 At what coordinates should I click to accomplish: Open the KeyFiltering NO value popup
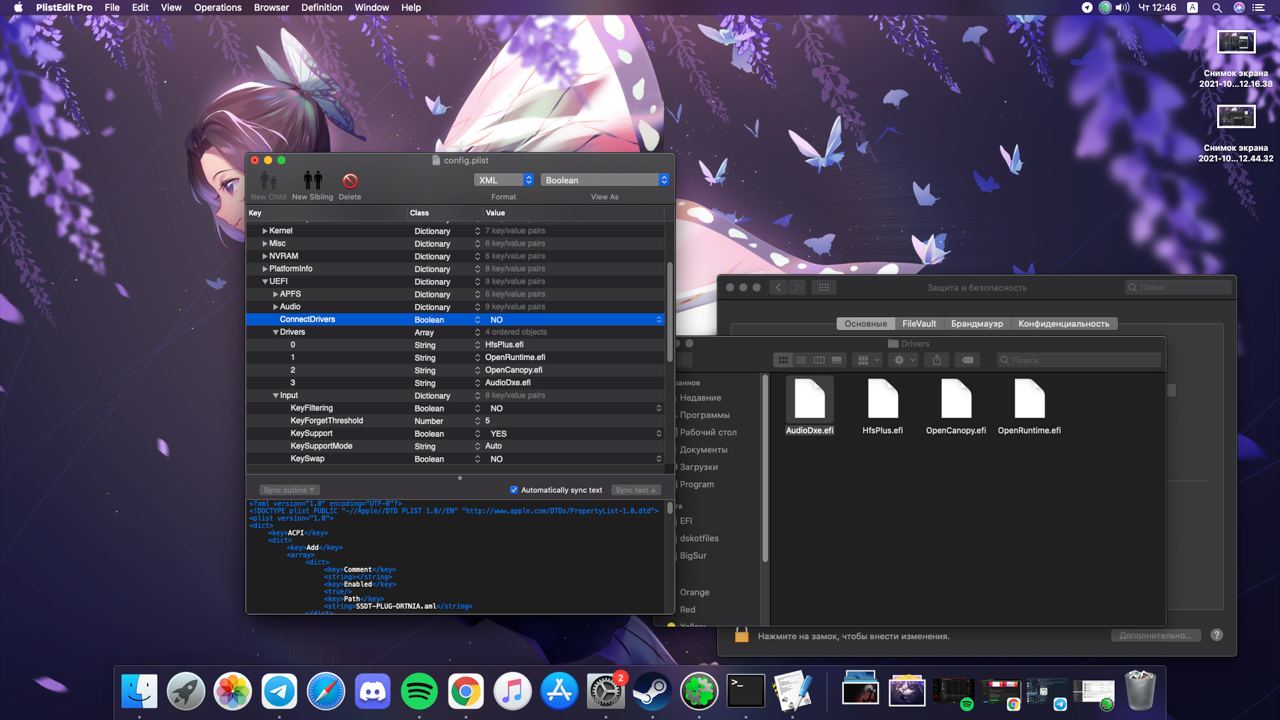[575, 408]
